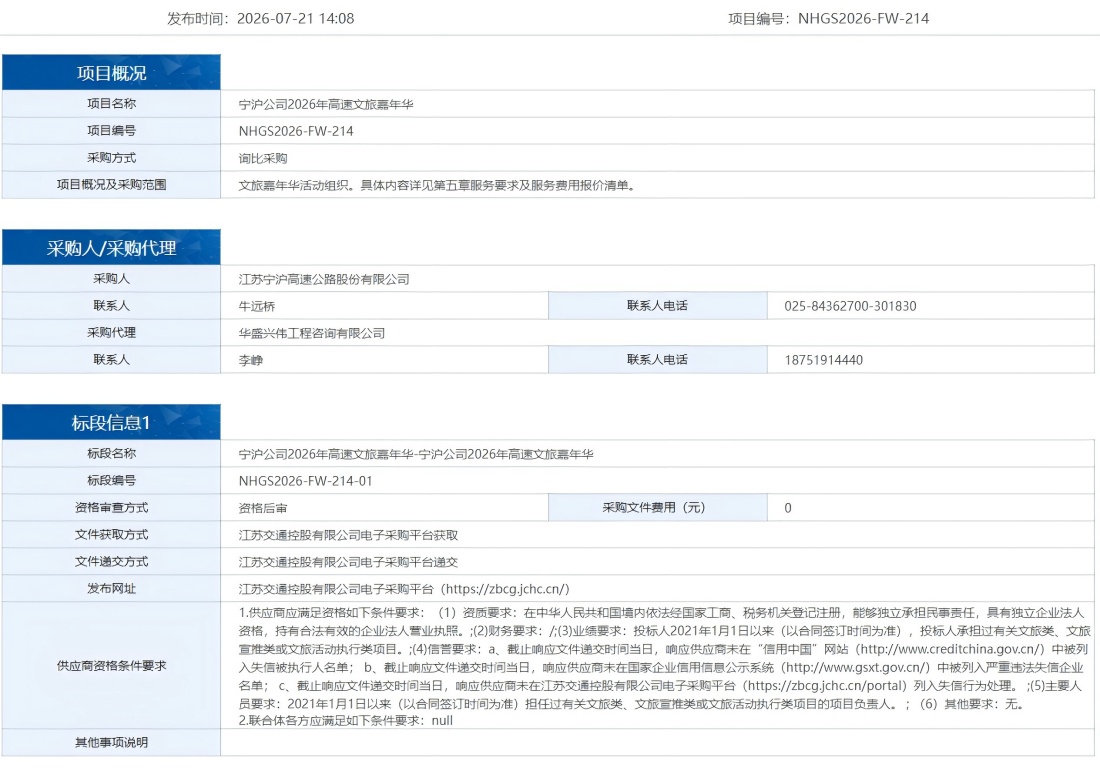This screenshot has width=1100, height=771.
Task: Click contact name 牛远桥
Action: pos(257,307)
